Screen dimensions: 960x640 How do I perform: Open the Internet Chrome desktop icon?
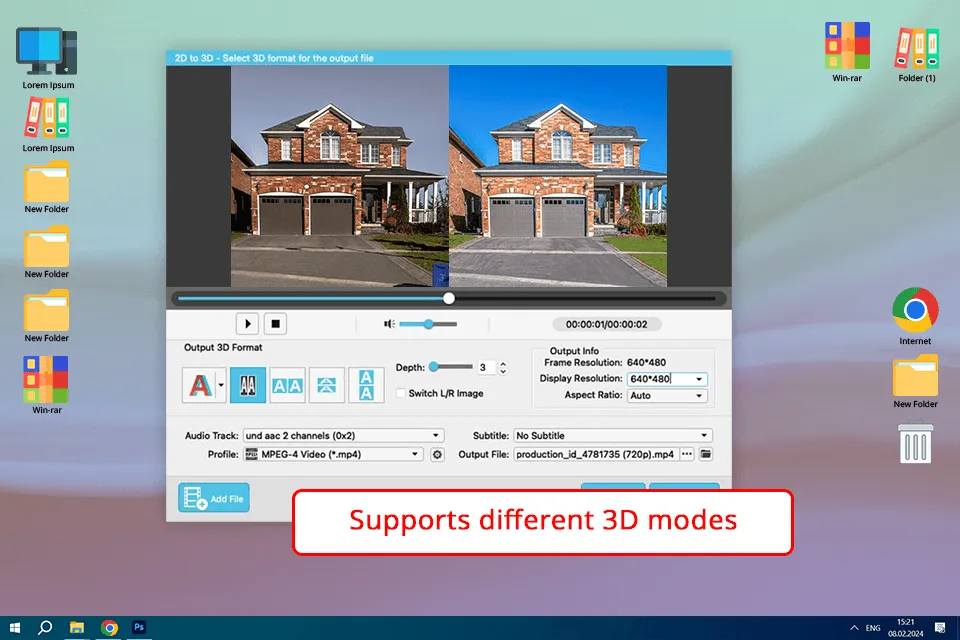point(915,316)
